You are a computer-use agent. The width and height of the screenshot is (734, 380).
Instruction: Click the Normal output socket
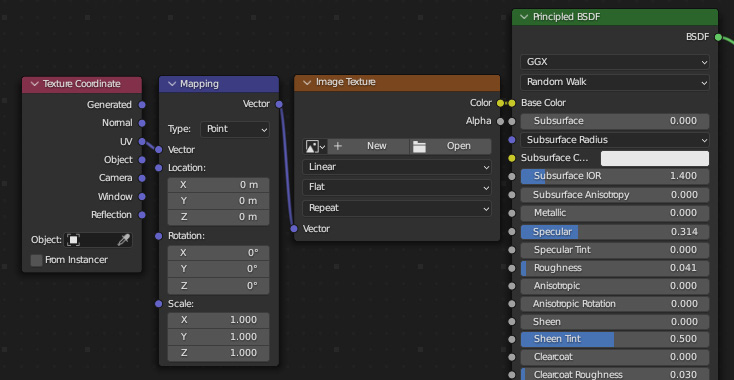click(142, 123)
